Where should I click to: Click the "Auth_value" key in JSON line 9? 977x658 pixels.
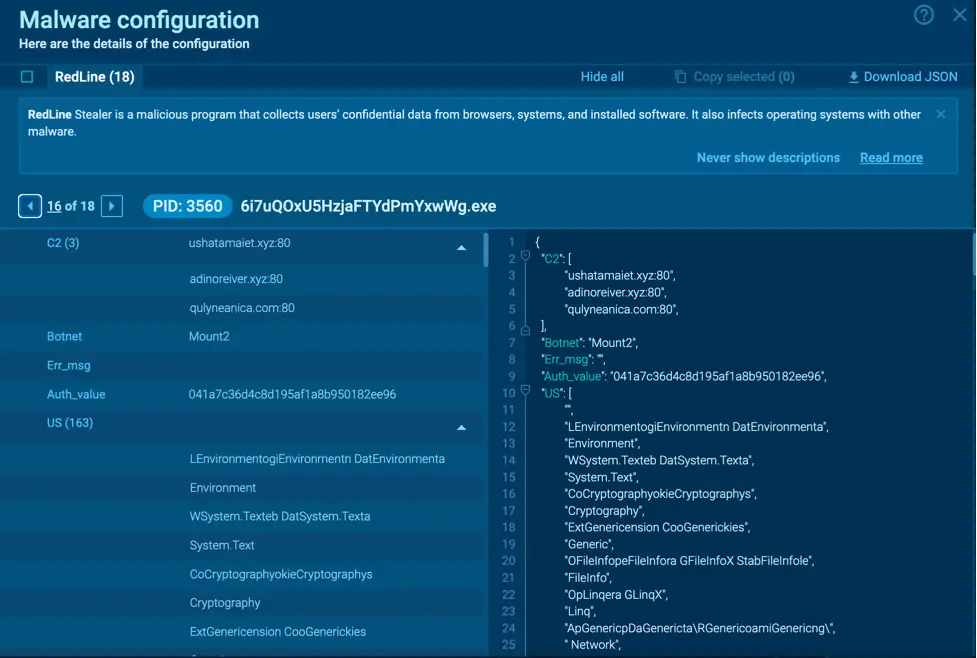(573, 376)
